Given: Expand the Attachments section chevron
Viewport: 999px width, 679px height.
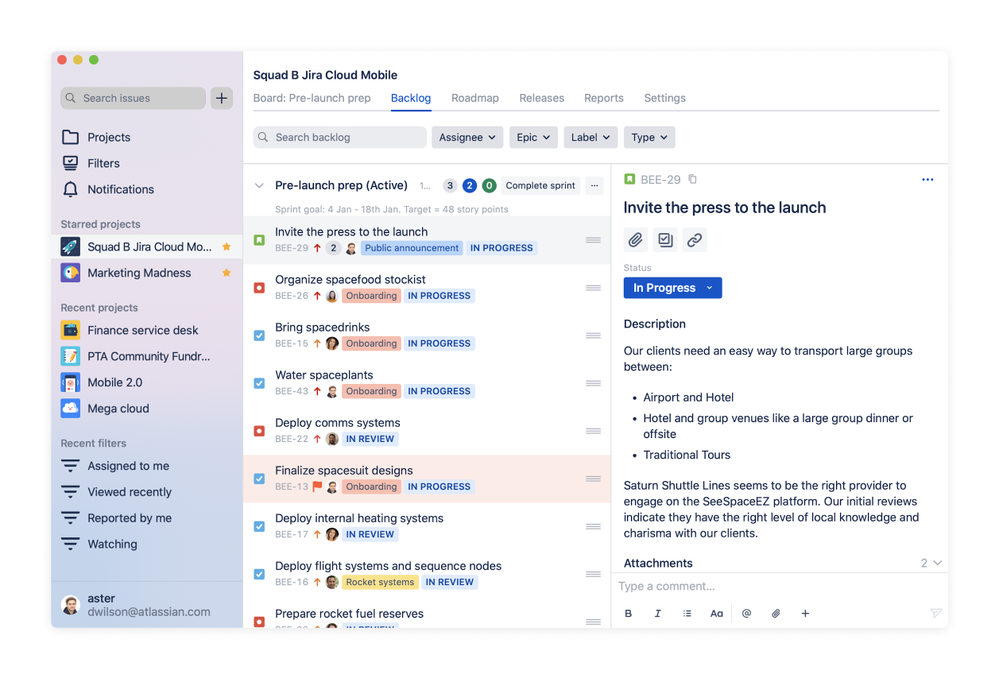Looking at the screenshot, I should [937, 563].
